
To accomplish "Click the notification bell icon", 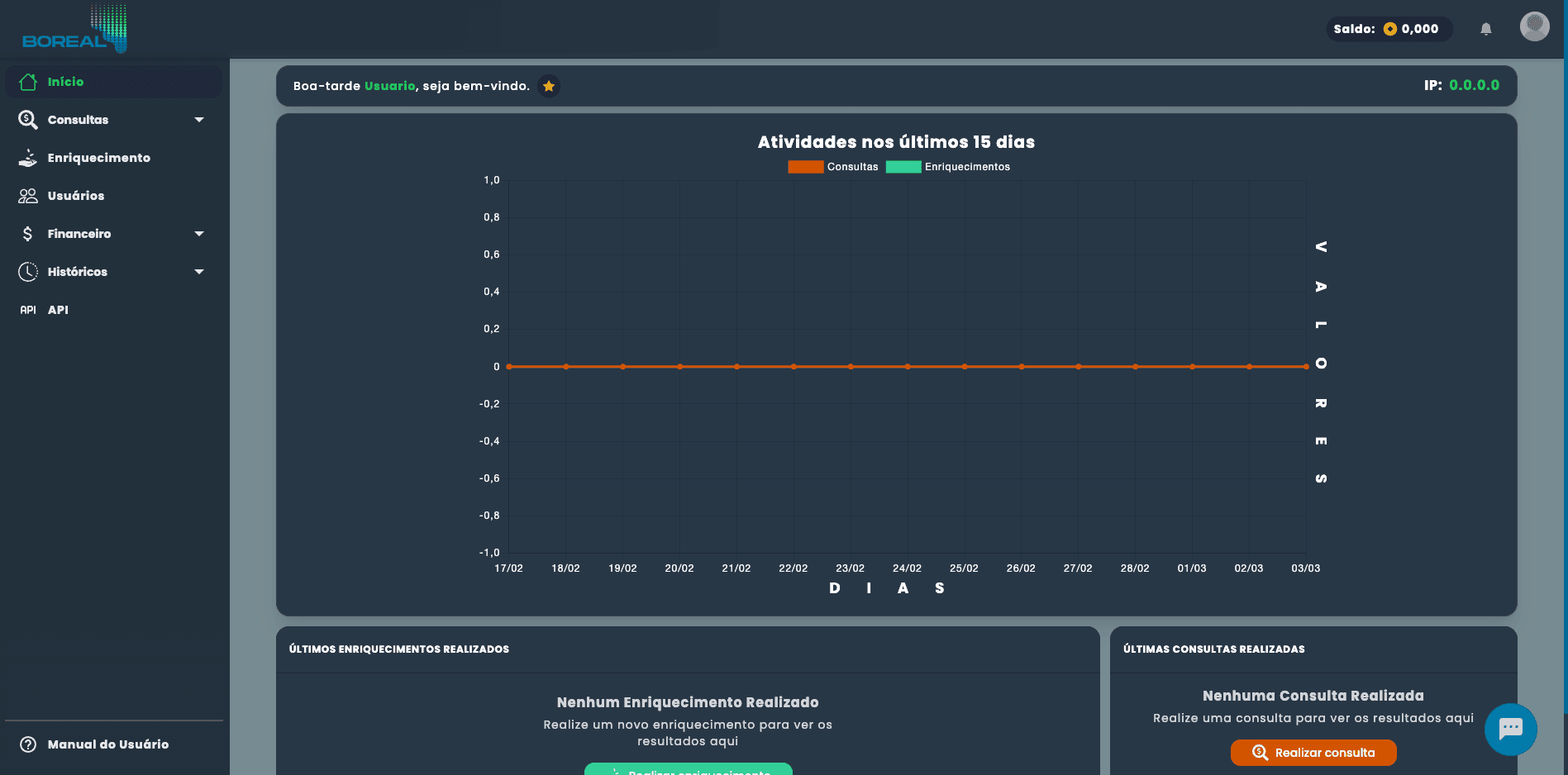I will (x=1485, y=29).
